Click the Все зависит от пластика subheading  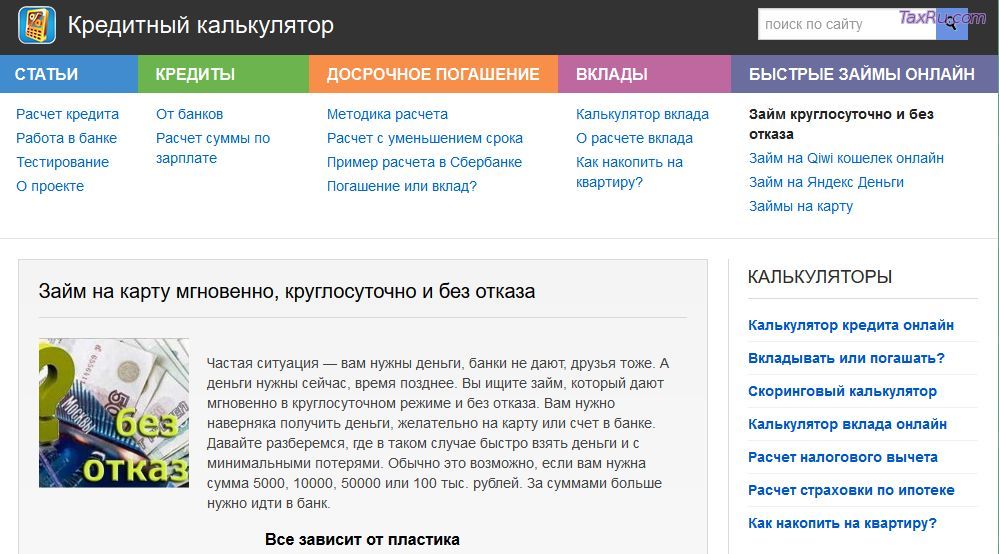coord(362,540)
